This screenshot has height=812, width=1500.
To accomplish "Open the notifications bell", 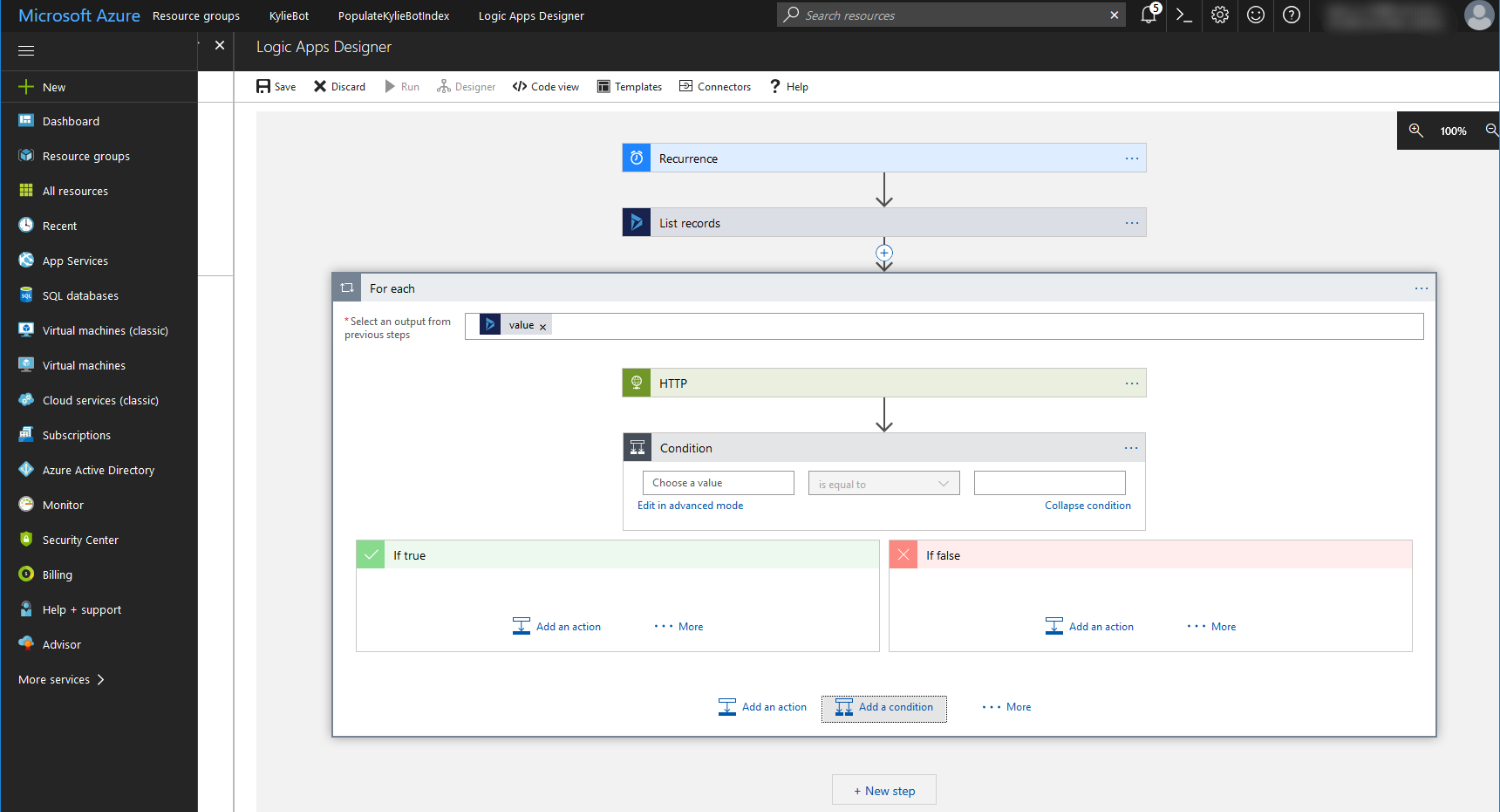I will 1149,15.
